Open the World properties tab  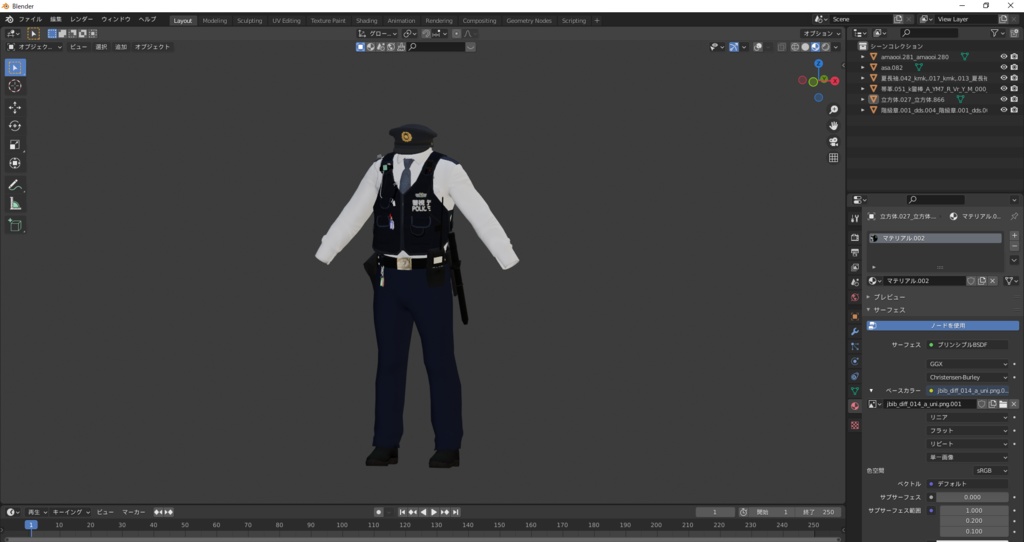tap(855, 298)
